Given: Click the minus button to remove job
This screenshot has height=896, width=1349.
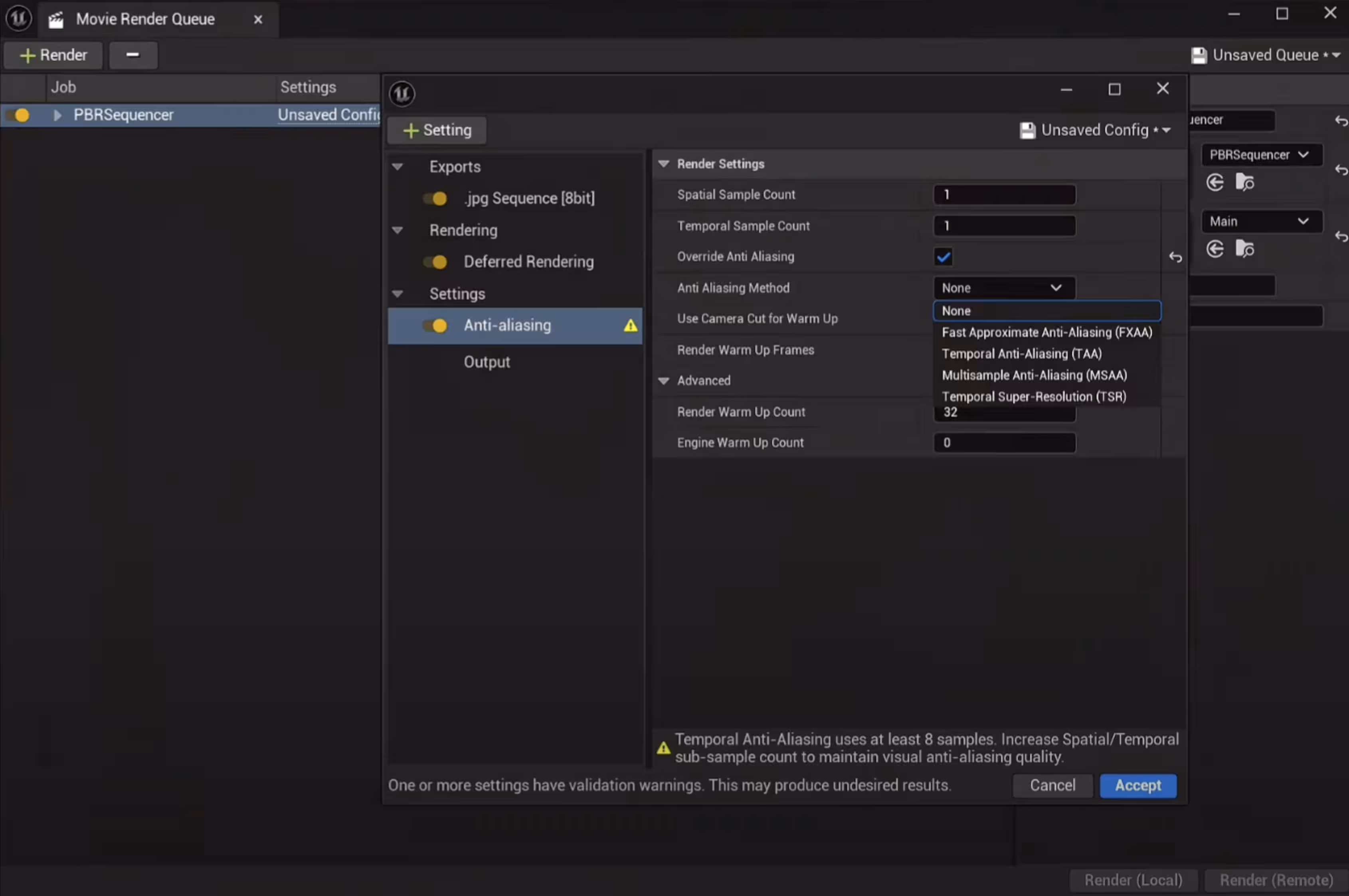Looking at the screenshot, I should pos(133,55).
